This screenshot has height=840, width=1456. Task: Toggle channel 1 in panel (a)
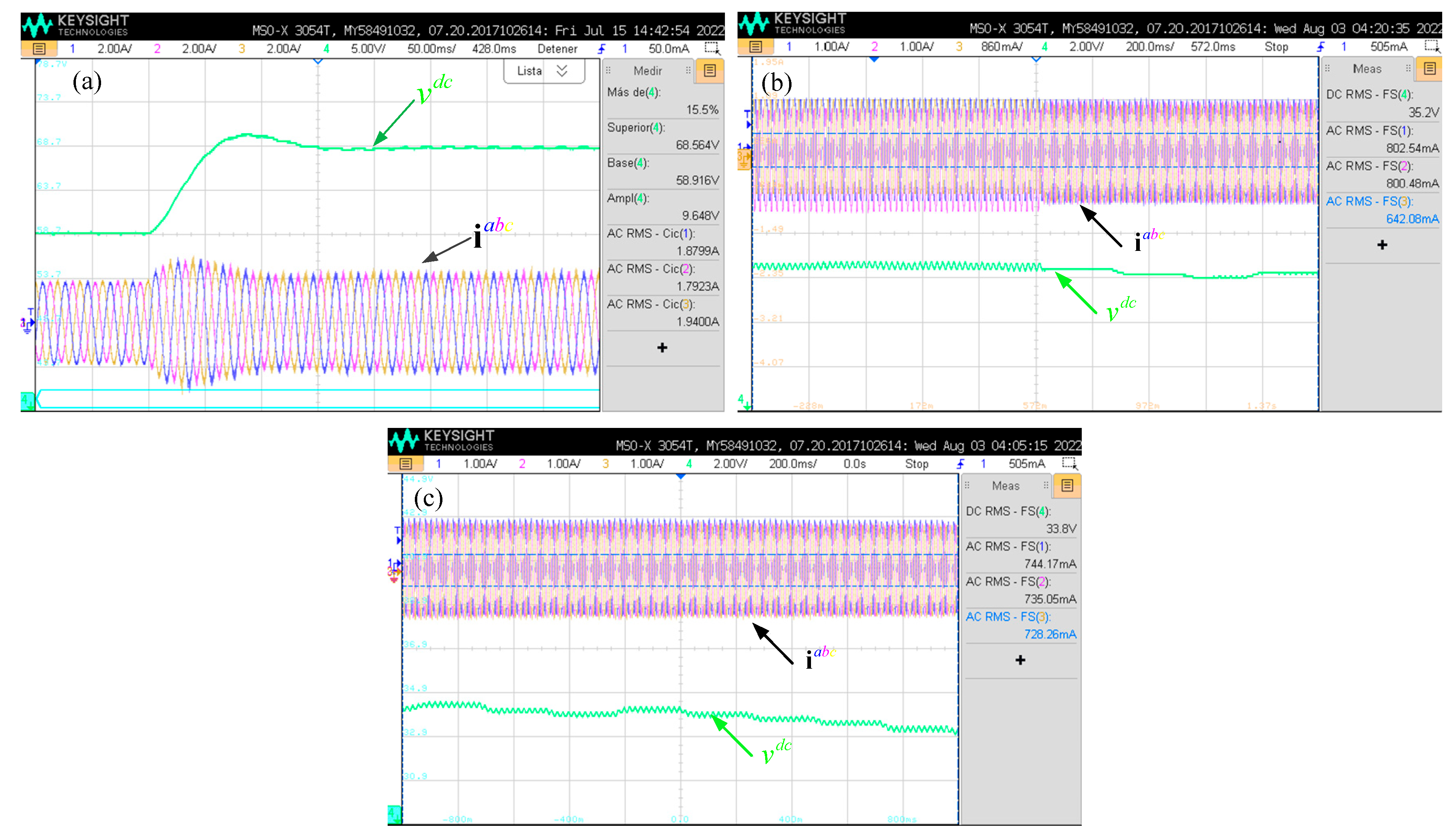tap(72, 48)
